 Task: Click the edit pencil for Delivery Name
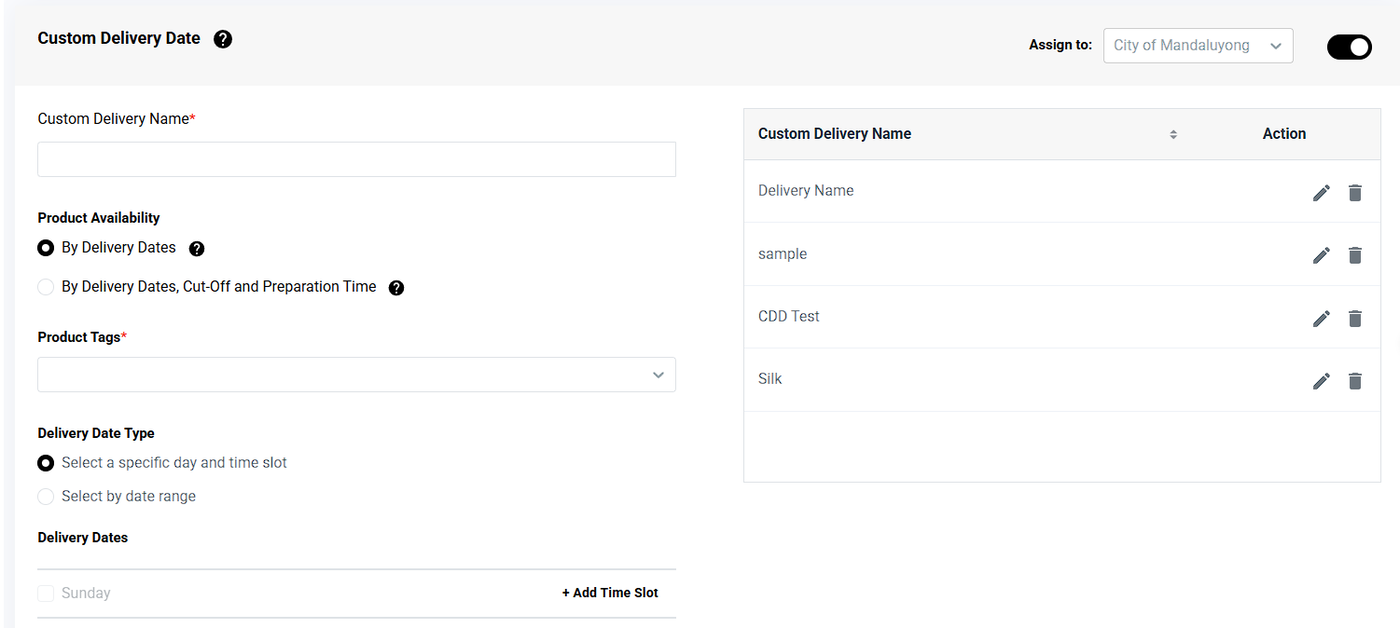(x=1321, y=193)
